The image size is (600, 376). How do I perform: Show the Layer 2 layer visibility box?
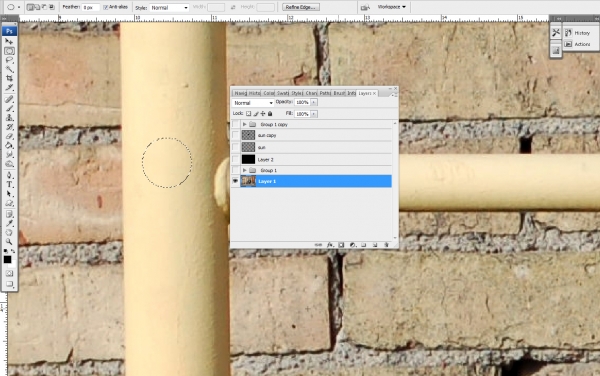tap(235, 159)
